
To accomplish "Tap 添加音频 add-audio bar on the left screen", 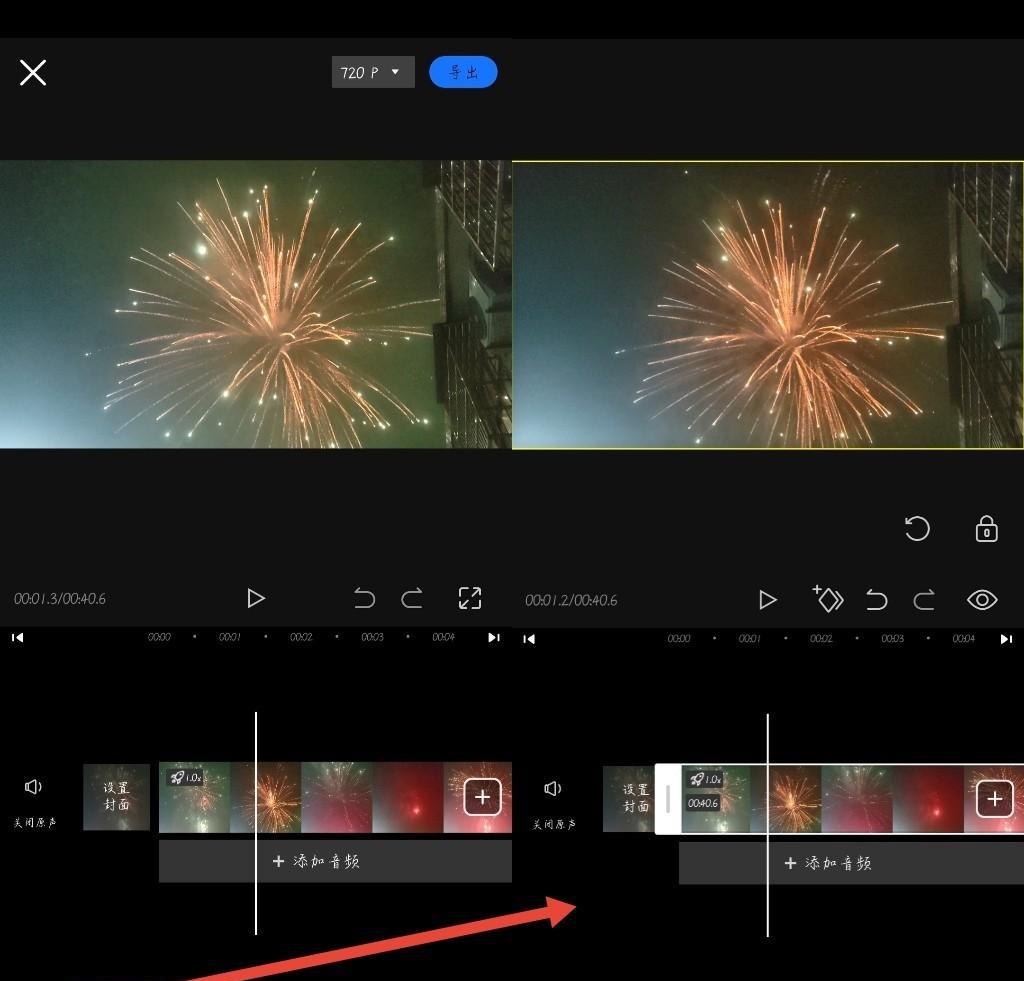I will click(335, 861).
